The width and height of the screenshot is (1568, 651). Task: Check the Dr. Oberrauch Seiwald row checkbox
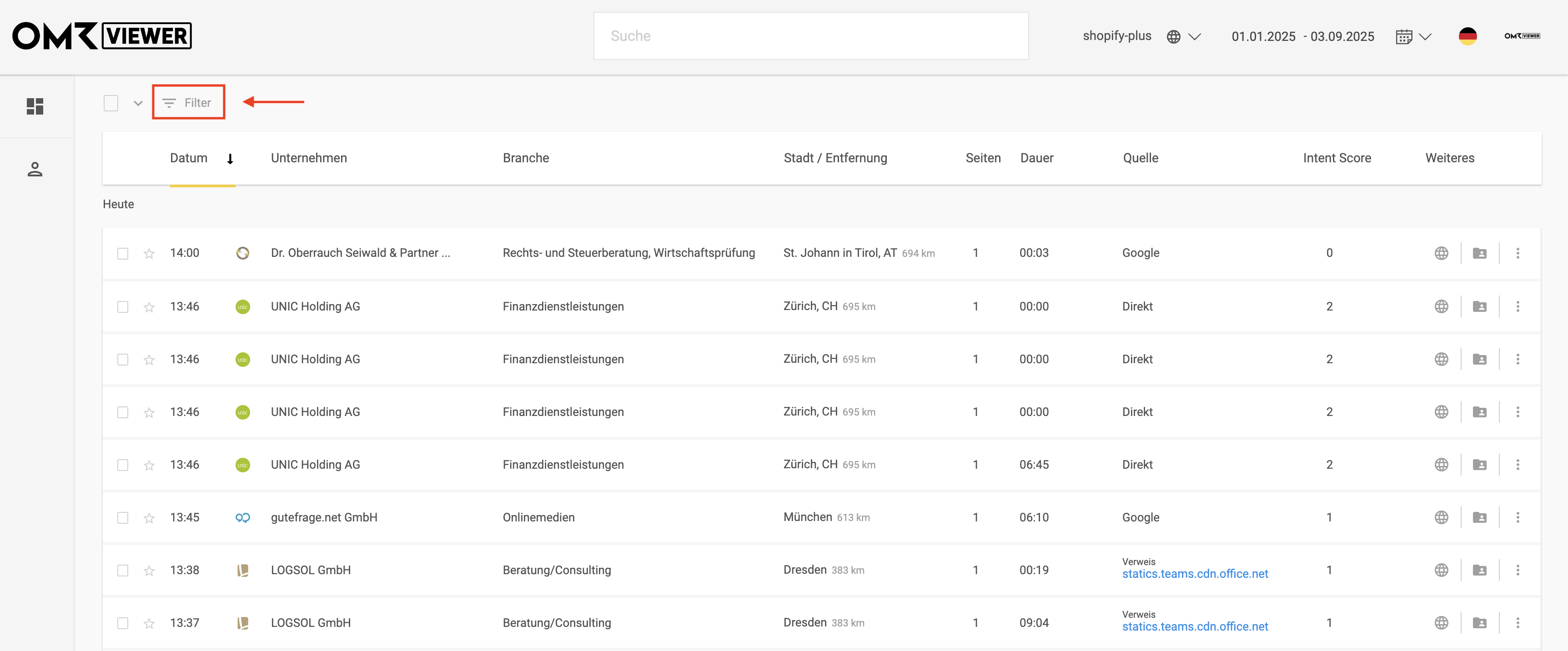[123, 254]
